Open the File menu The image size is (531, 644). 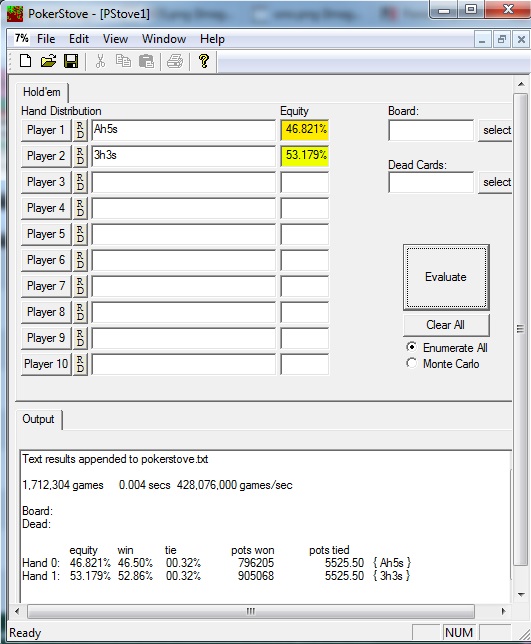[x=46, y=39]
